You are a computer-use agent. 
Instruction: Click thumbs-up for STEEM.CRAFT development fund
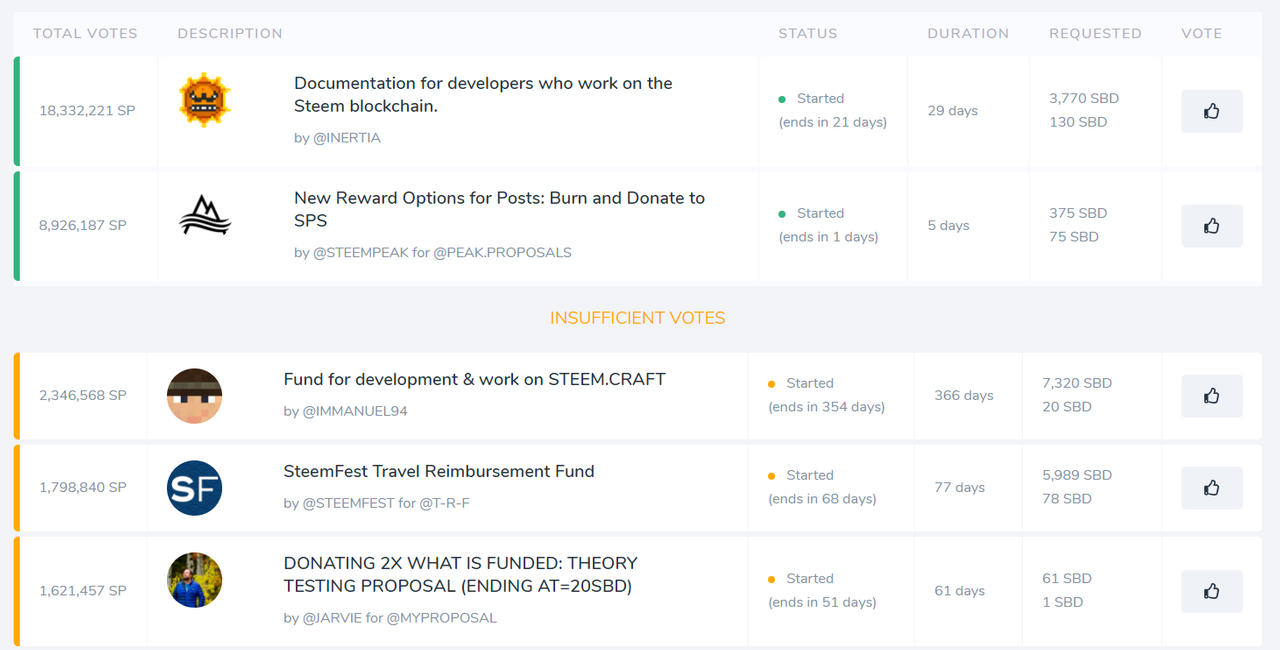(x=1211, y=396)
